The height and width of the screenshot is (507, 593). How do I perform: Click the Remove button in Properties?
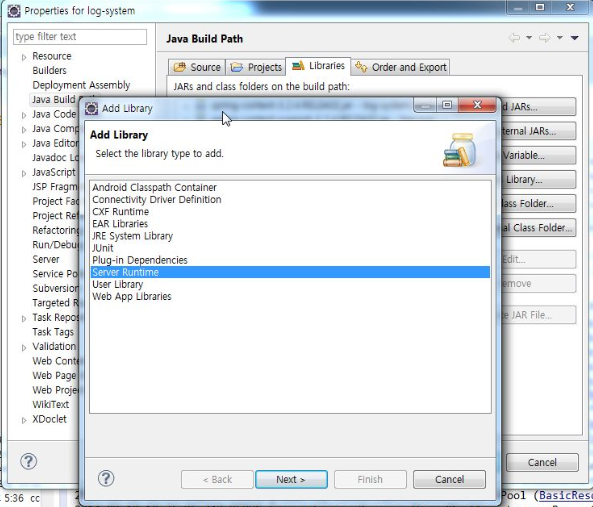click(x=539, y=284)
